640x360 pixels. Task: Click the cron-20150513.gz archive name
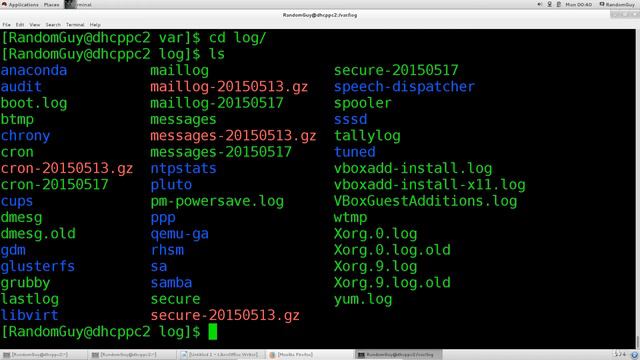point(67,169)
